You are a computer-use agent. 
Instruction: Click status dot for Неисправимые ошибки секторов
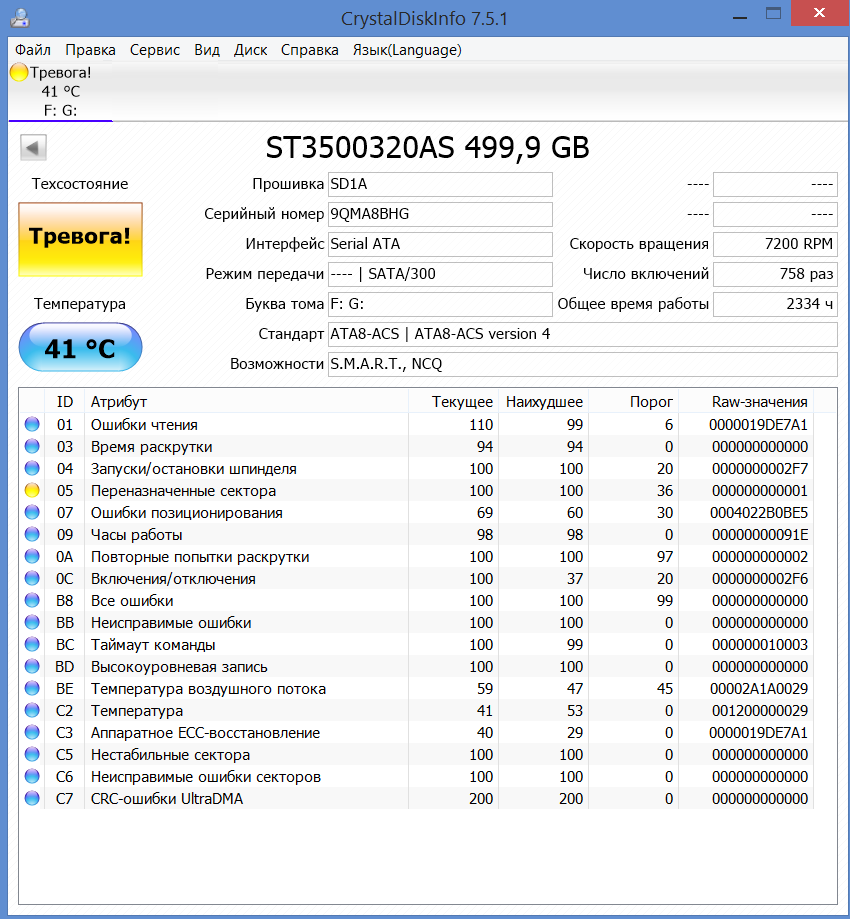point(32,776)
